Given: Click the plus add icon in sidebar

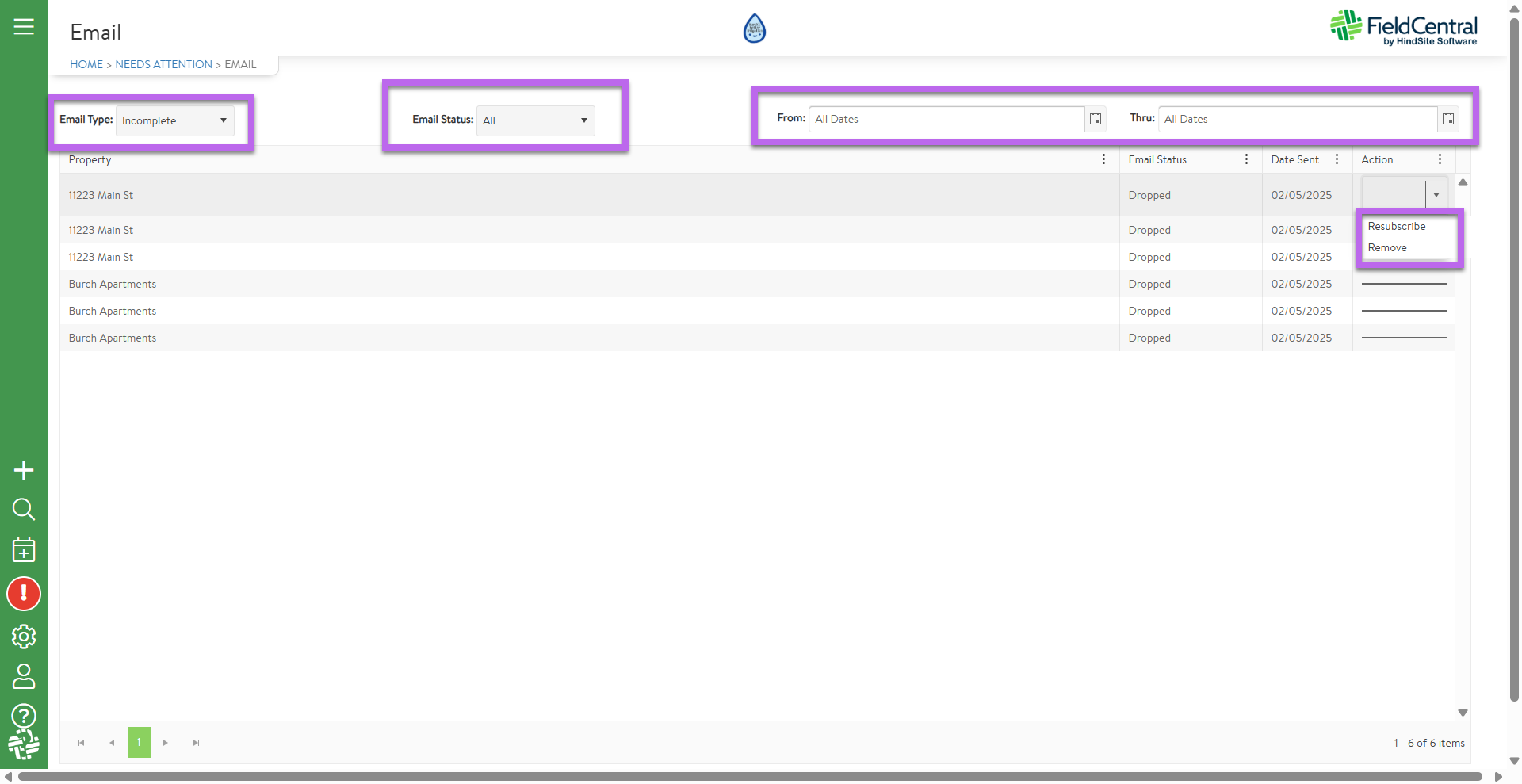Looking at the screenshot, I should click(x=24, y=470).
